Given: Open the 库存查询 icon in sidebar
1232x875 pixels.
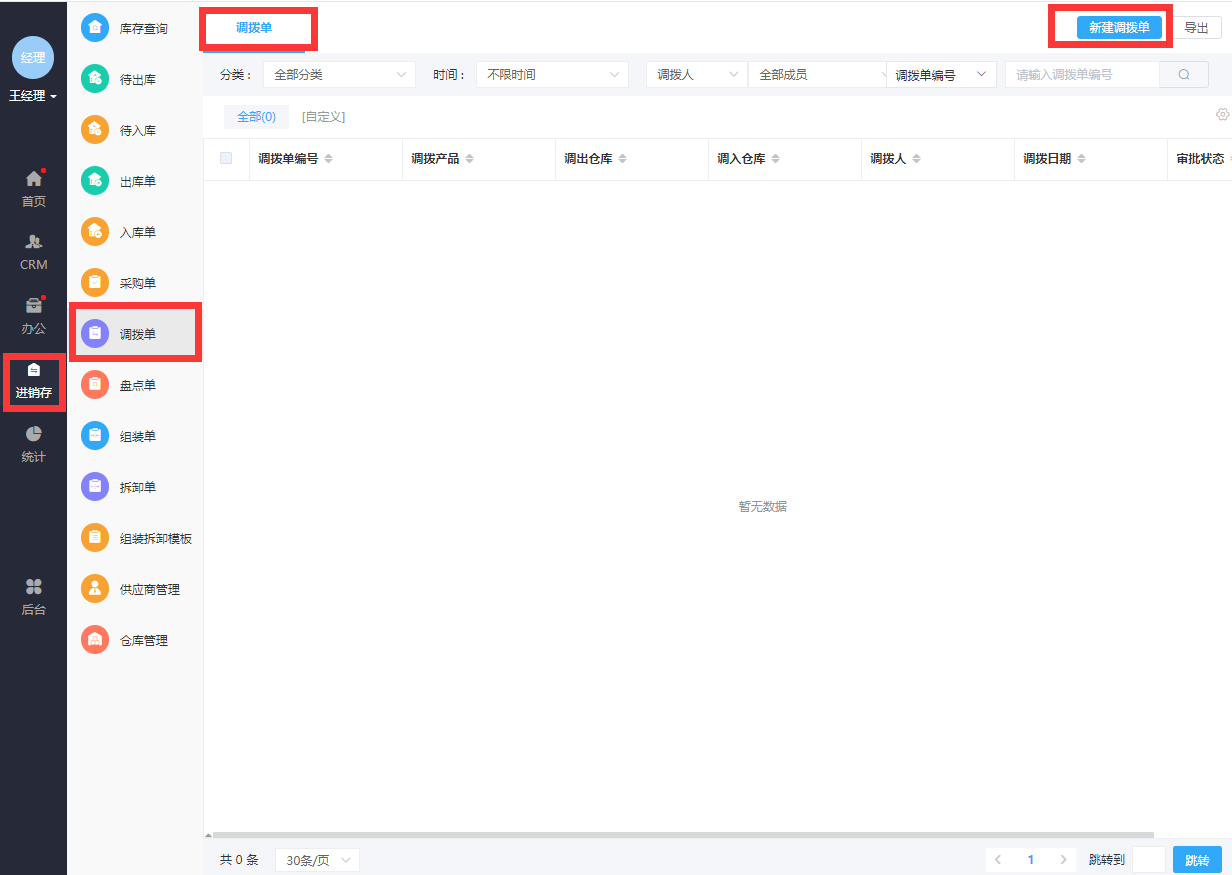Looking at the screenshot, I should [x=95, y=28].
